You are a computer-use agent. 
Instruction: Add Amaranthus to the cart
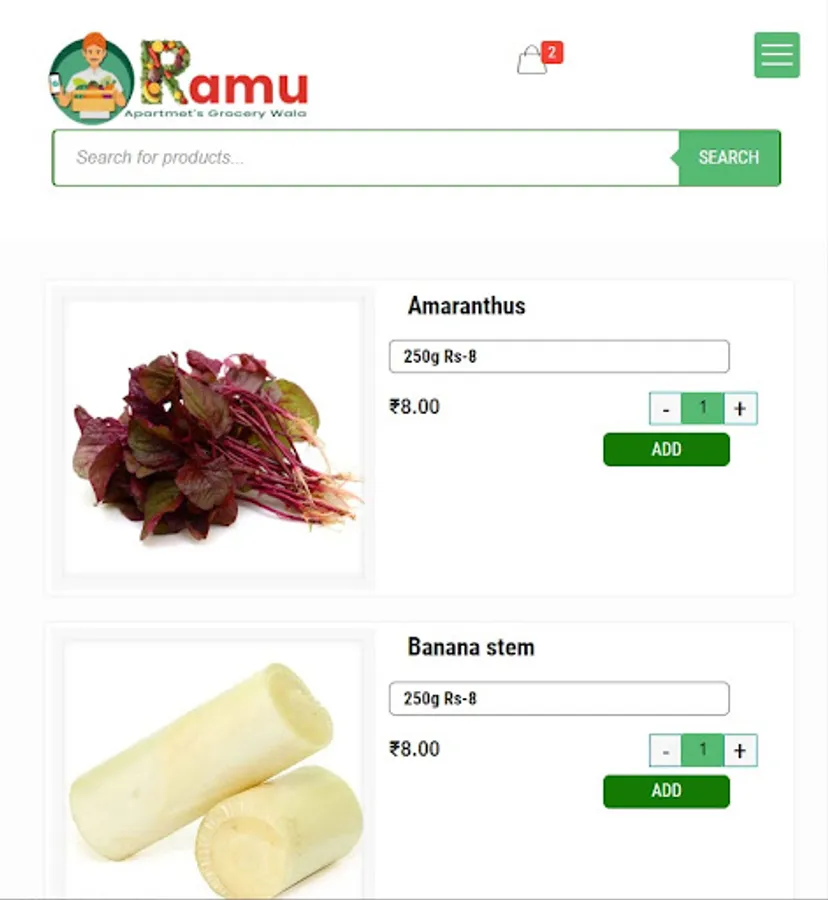pos(666,449)
